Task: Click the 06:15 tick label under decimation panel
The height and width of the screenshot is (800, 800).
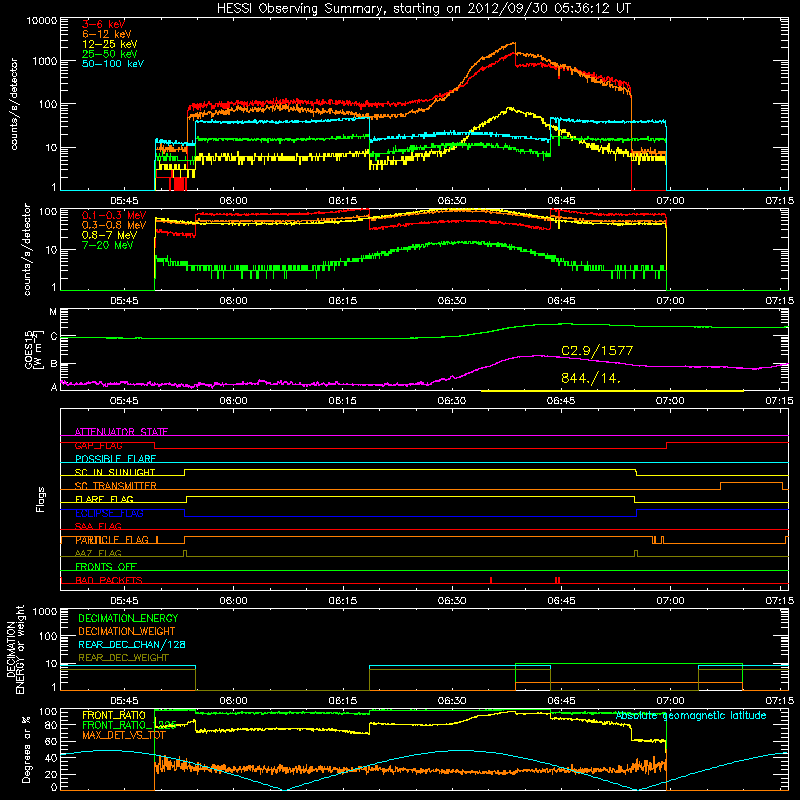Action: pos(342,701)
